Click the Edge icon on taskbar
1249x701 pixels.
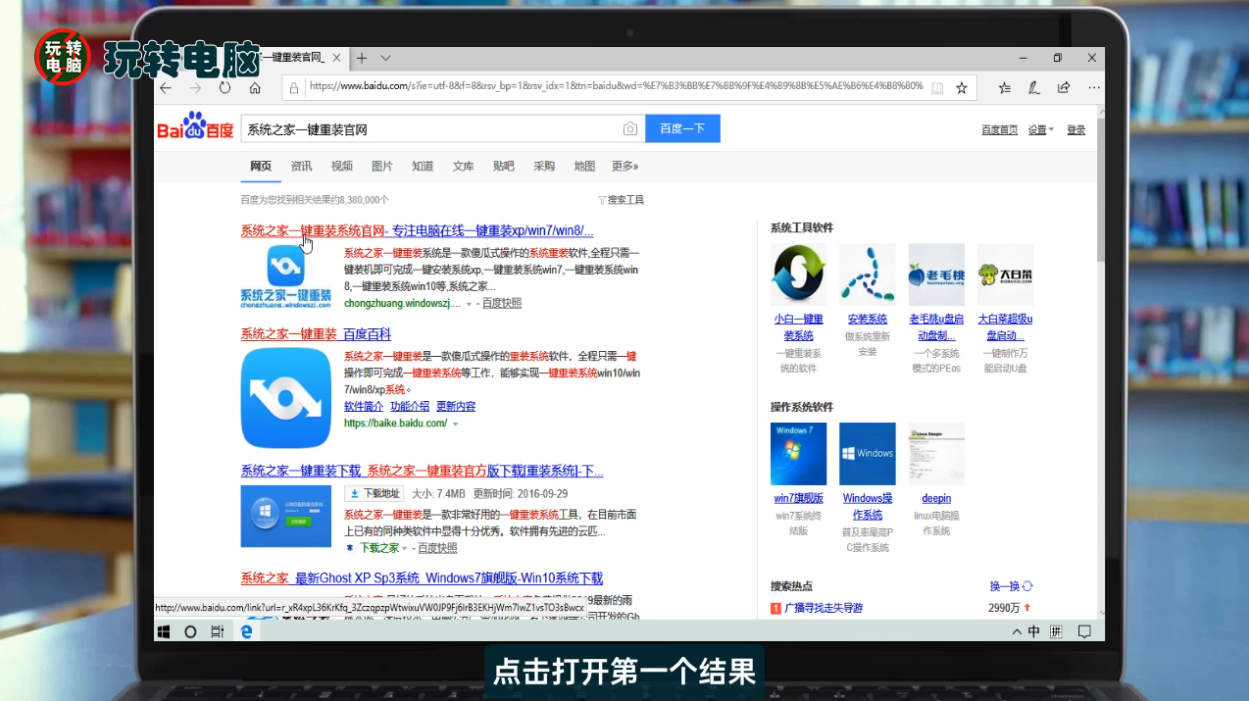[246, 632]
